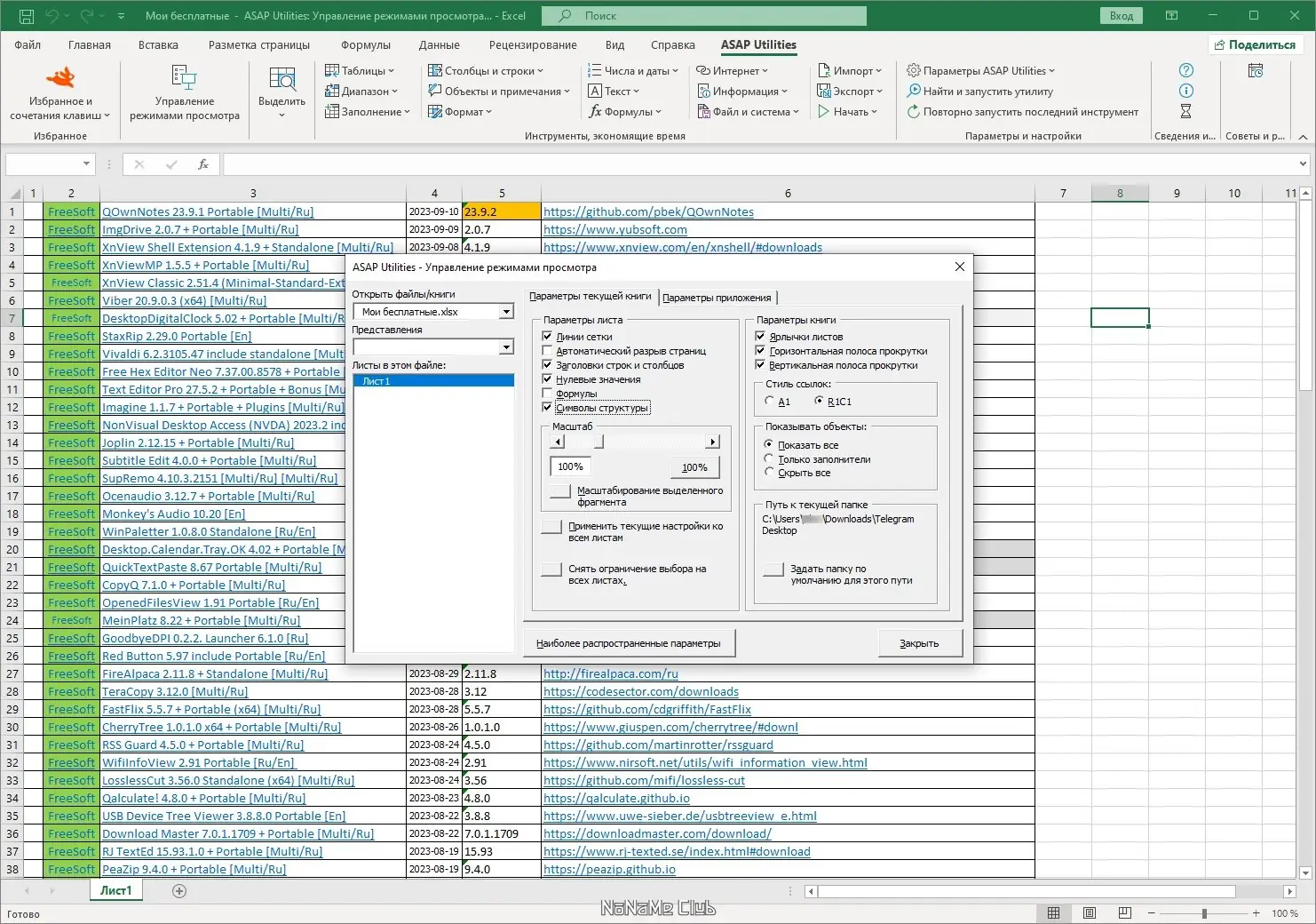Switch to Page Break Preview in status bar
This screenshot has width=1316, height=924.
(x=1124, y=913)
